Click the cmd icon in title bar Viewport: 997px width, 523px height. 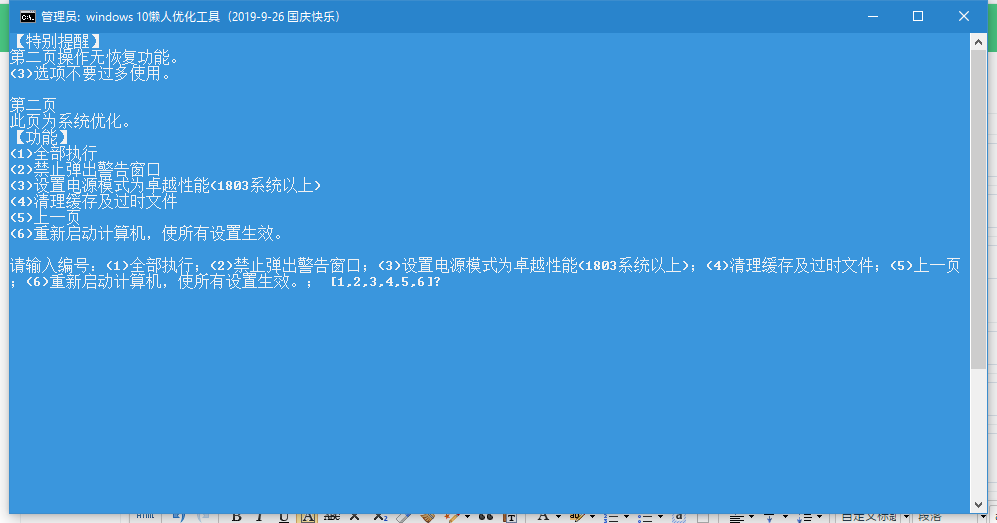(29, 17)
